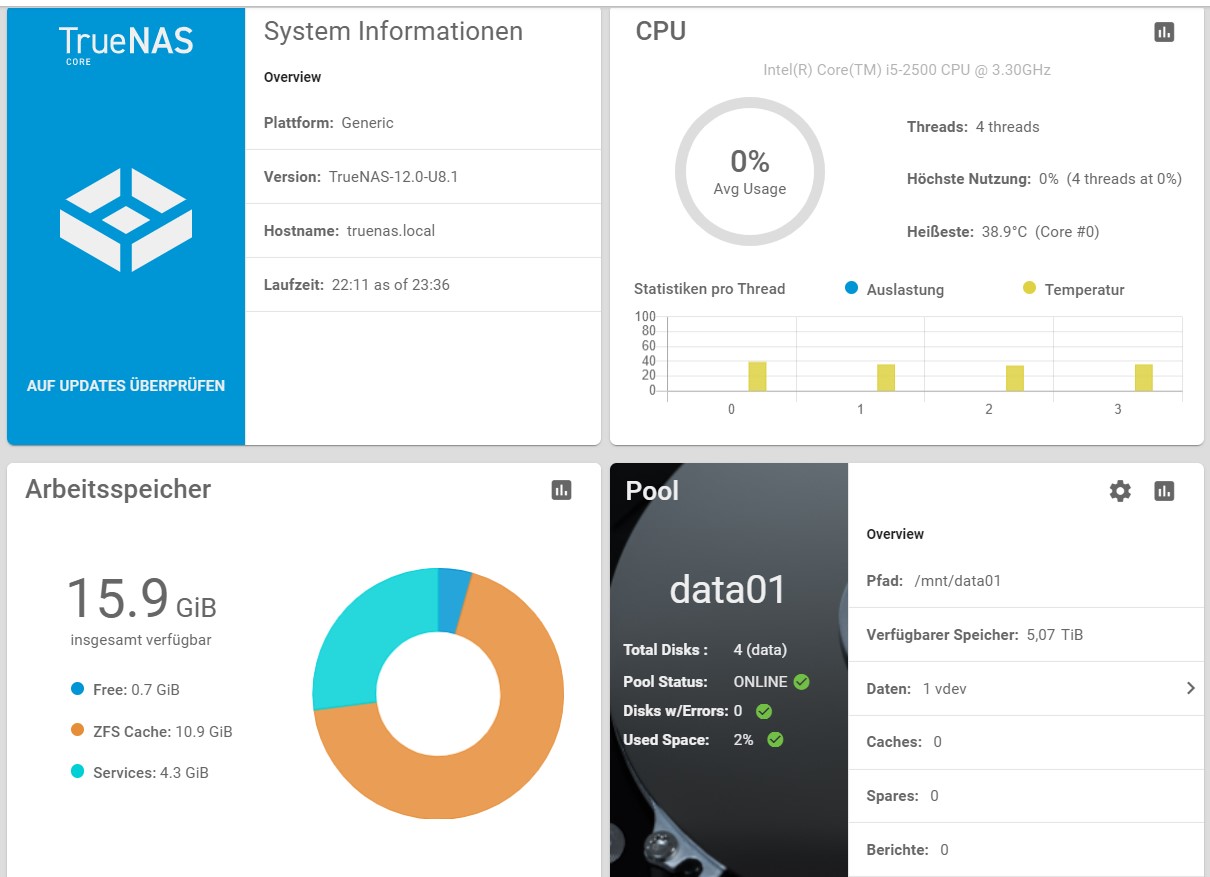The height and width of the screenshot is (877, 1210).
Task: Click the ZFS Cache orange legend dot
Action: 78,731
